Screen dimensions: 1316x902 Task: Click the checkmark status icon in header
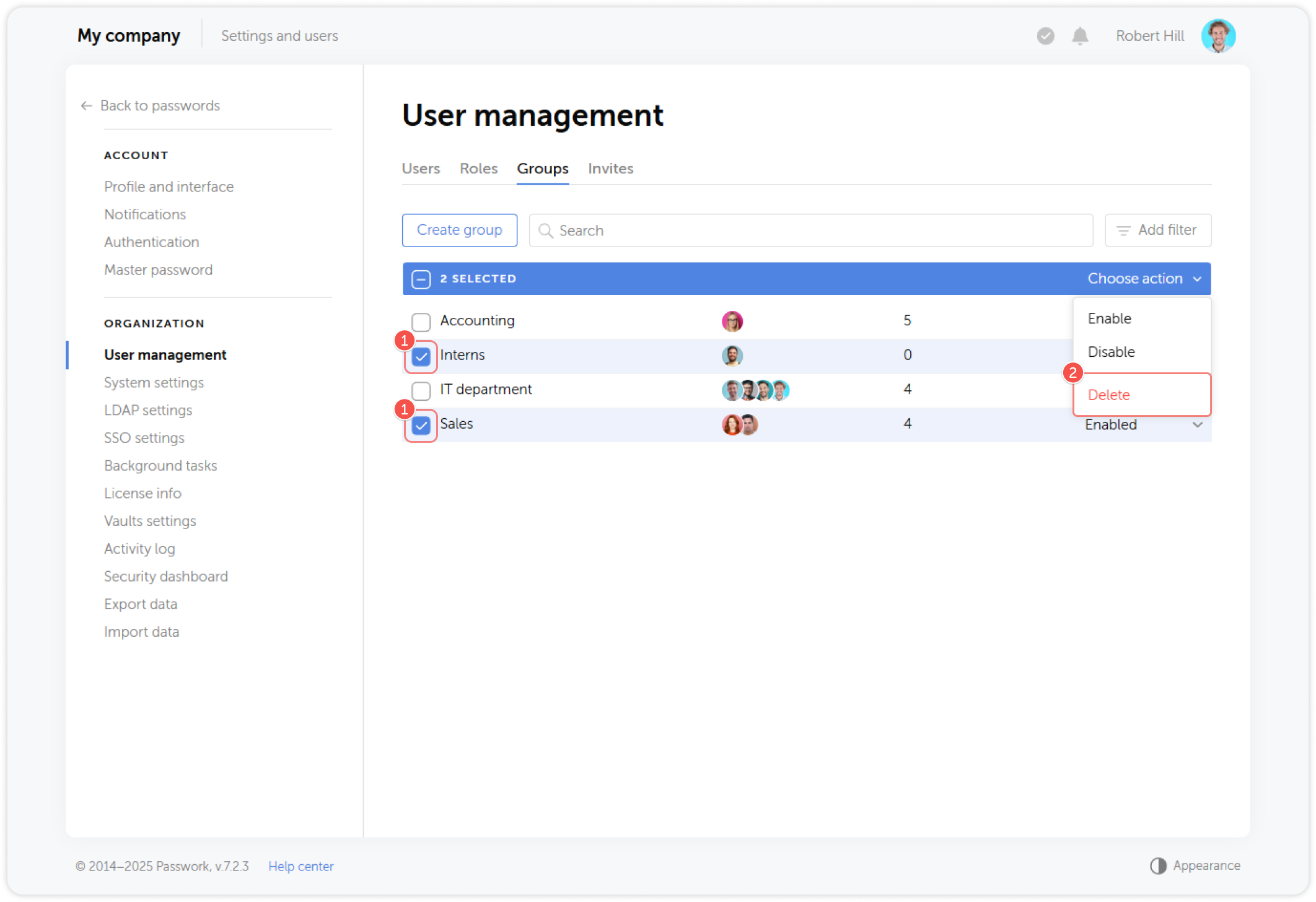point(1045,36)
